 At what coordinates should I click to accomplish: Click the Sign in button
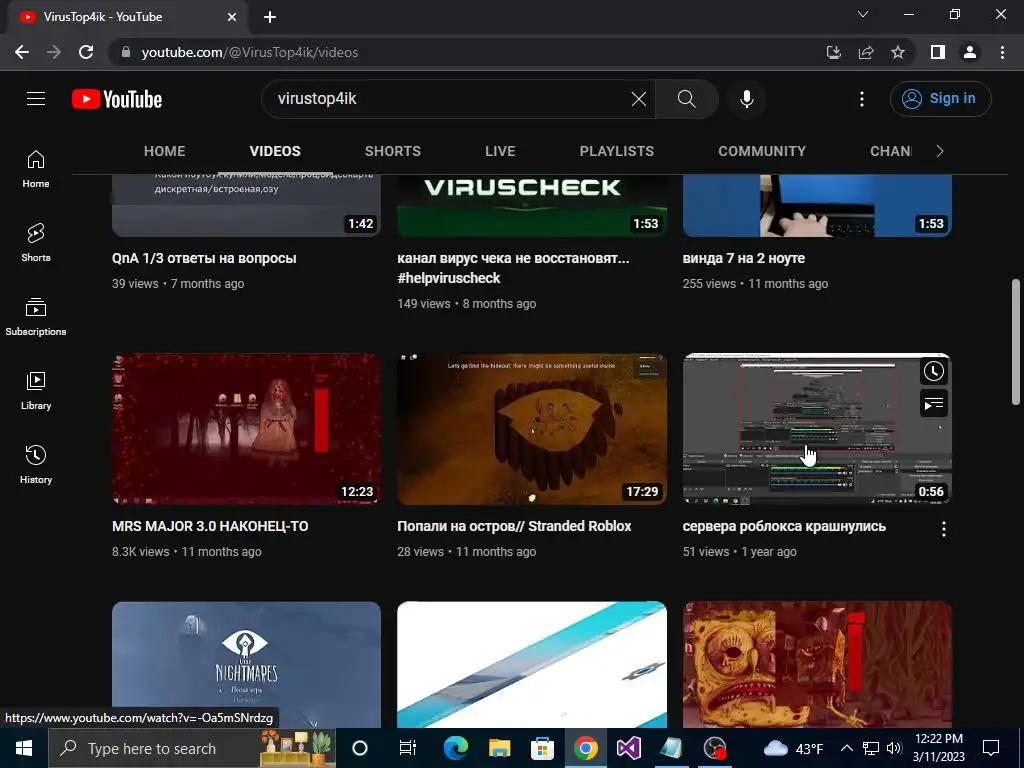pyautogui.click(x=940, y=99)
